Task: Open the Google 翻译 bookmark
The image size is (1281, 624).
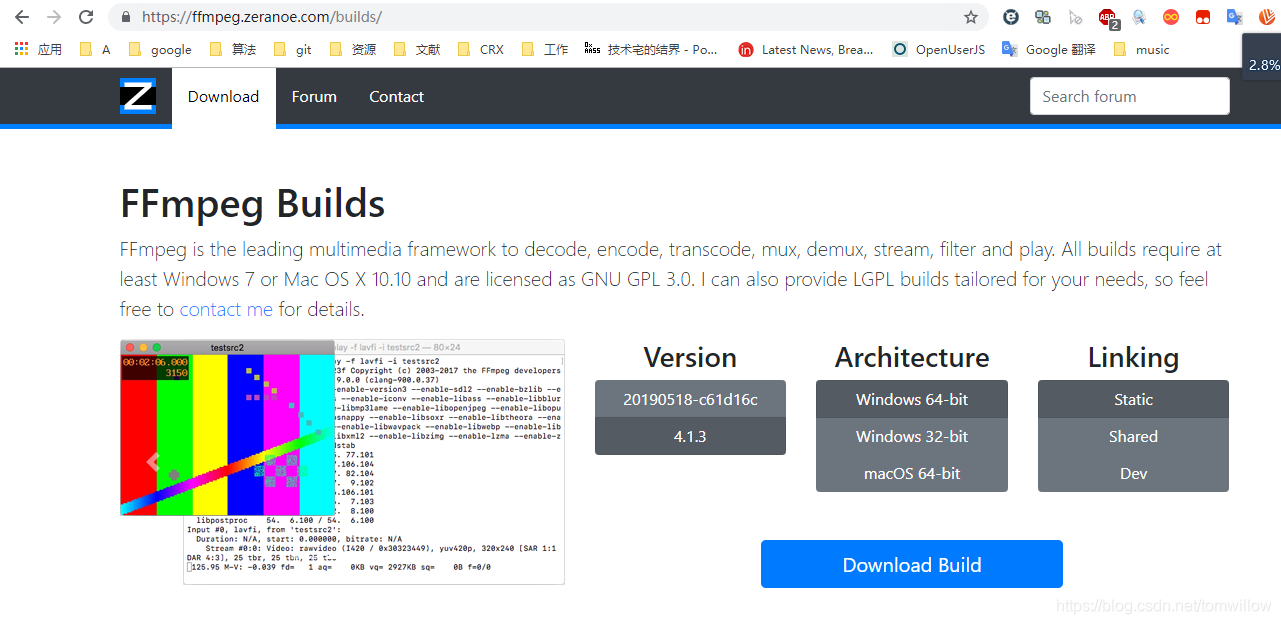Action: pyautogui.click(x=1049, y=49)
